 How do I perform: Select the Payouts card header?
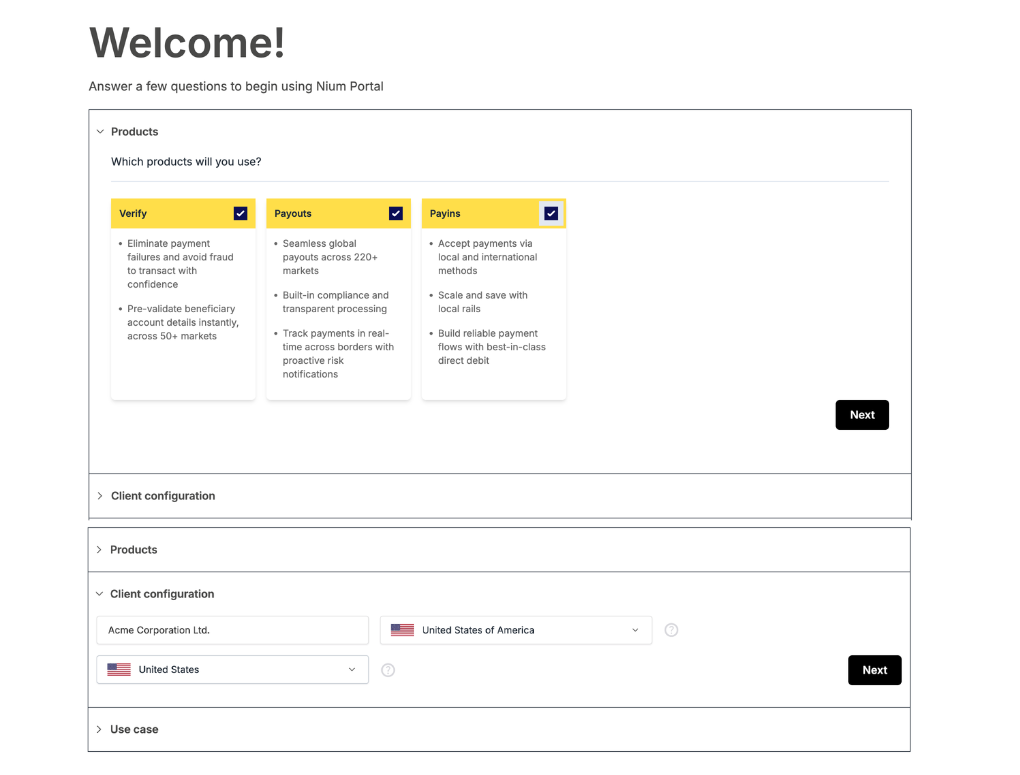[338, 213]
